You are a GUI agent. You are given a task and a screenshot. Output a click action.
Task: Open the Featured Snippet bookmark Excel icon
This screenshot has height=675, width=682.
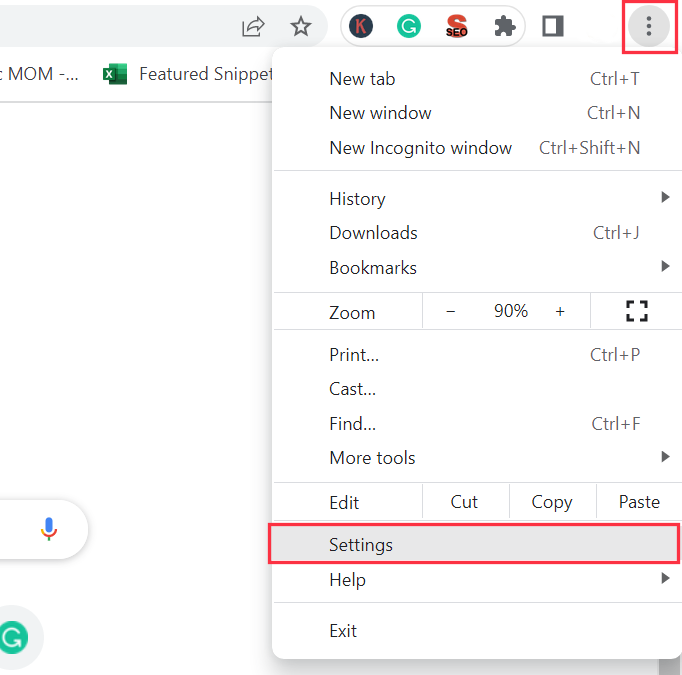pyautogui.click(x=115, y=74)
